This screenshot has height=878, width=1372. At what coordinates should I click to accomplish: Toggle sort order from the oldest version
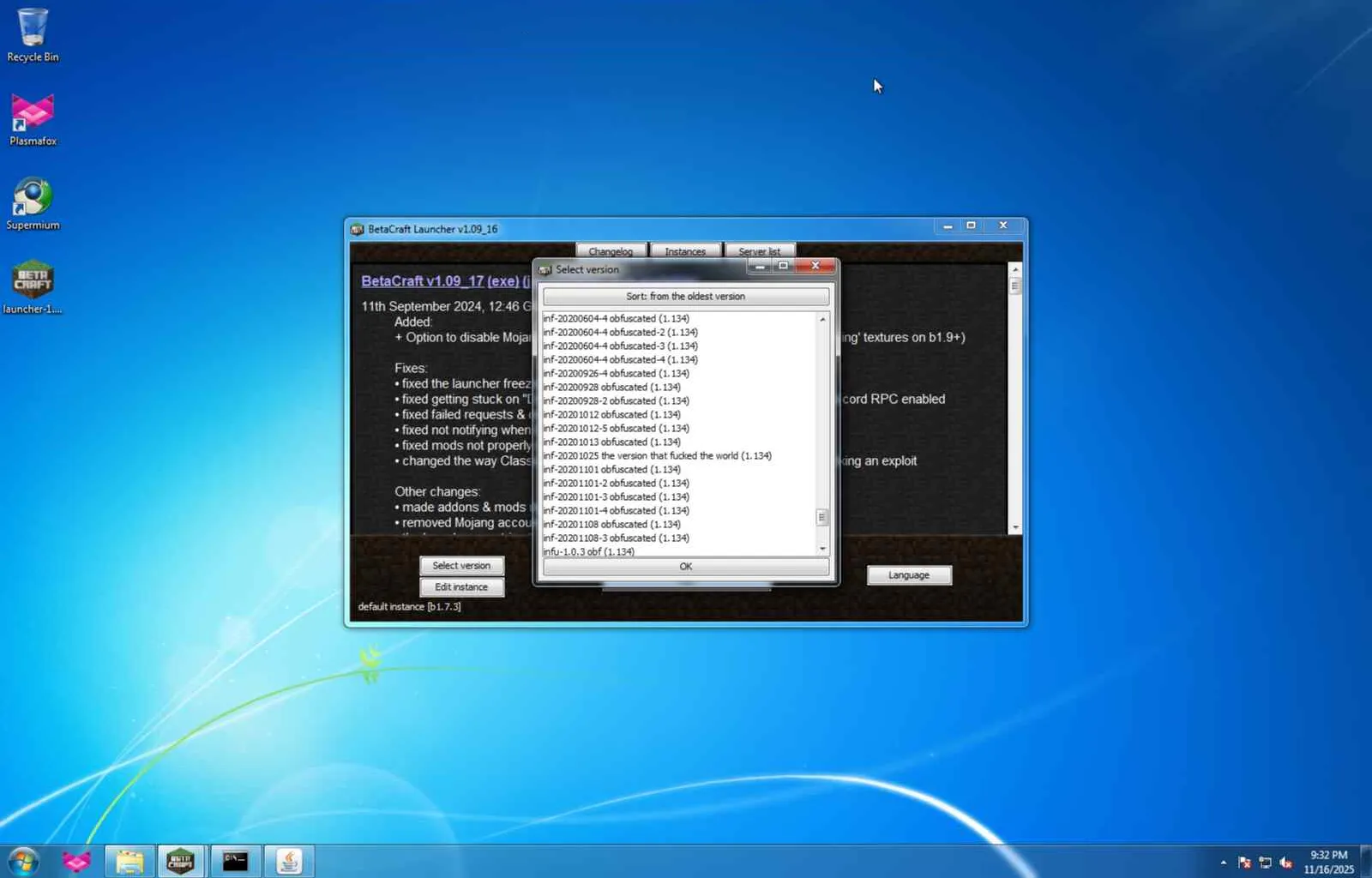(x=686, y=297)
